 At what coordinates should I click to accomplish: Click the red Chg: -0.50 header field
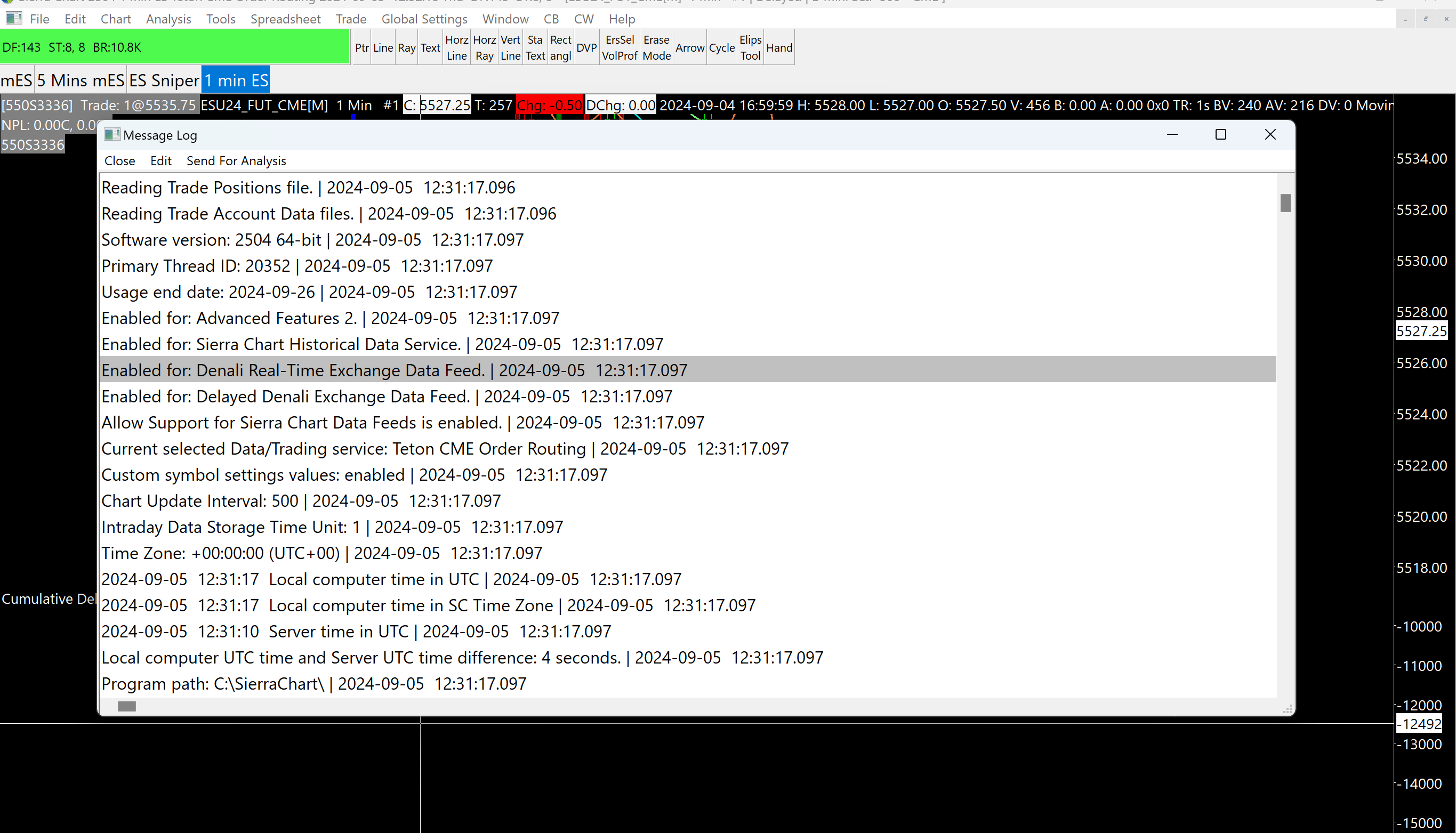tap(550, 106)
